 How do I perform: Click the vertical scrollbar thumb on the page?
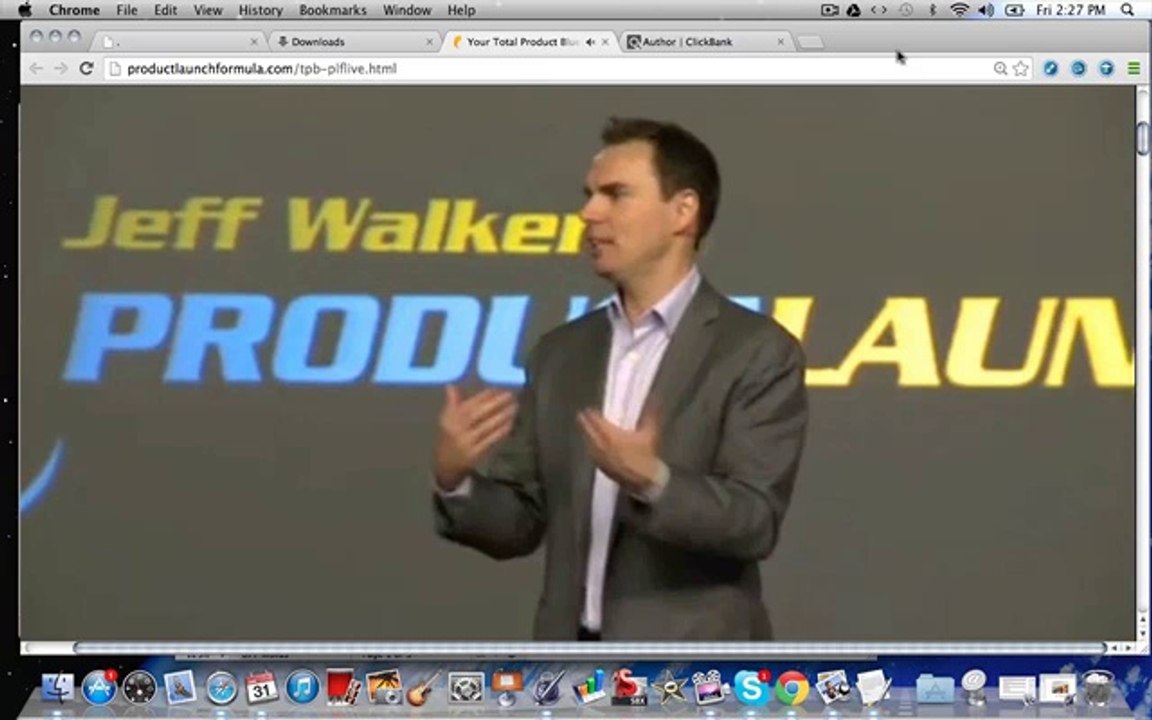click(1142, 139)
